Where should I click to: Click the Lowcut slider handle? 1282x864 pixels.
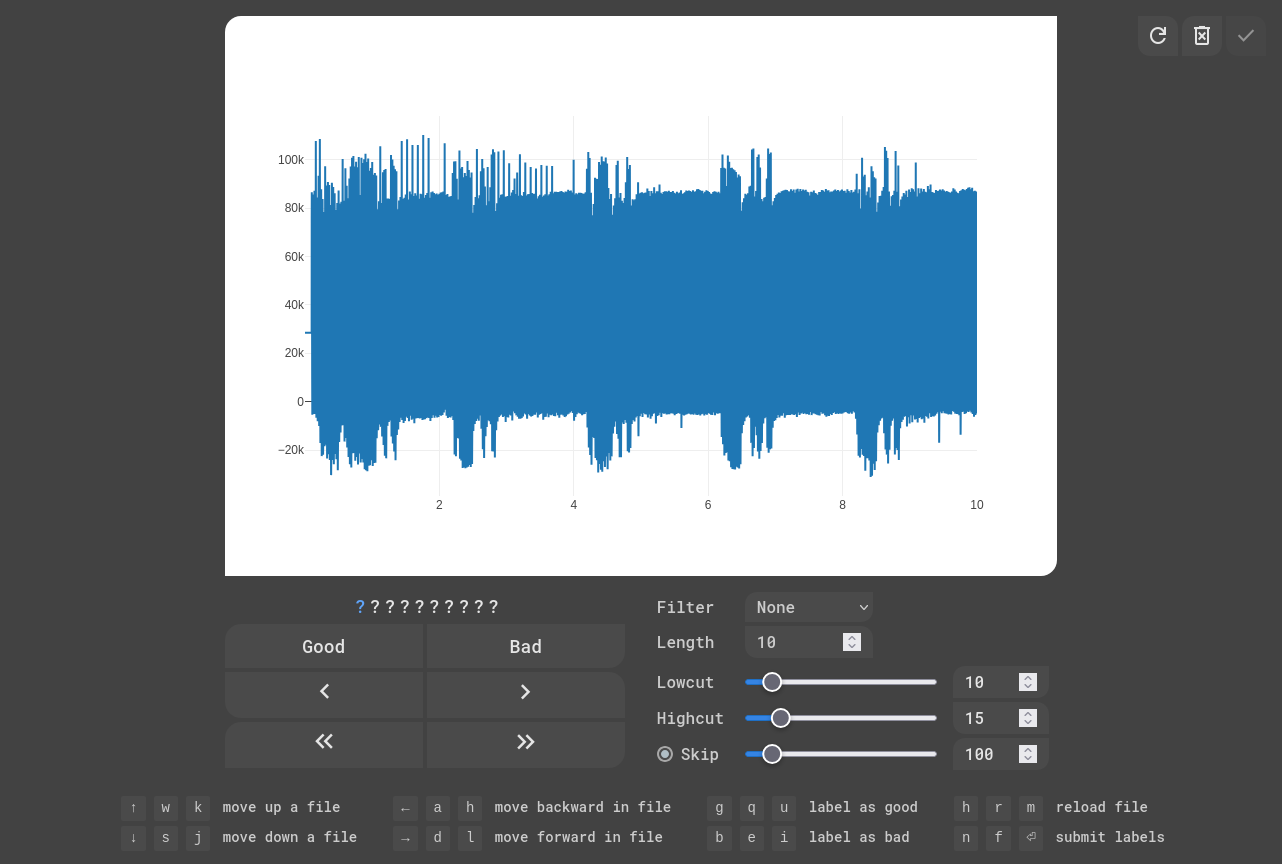(x=772, y=682)
